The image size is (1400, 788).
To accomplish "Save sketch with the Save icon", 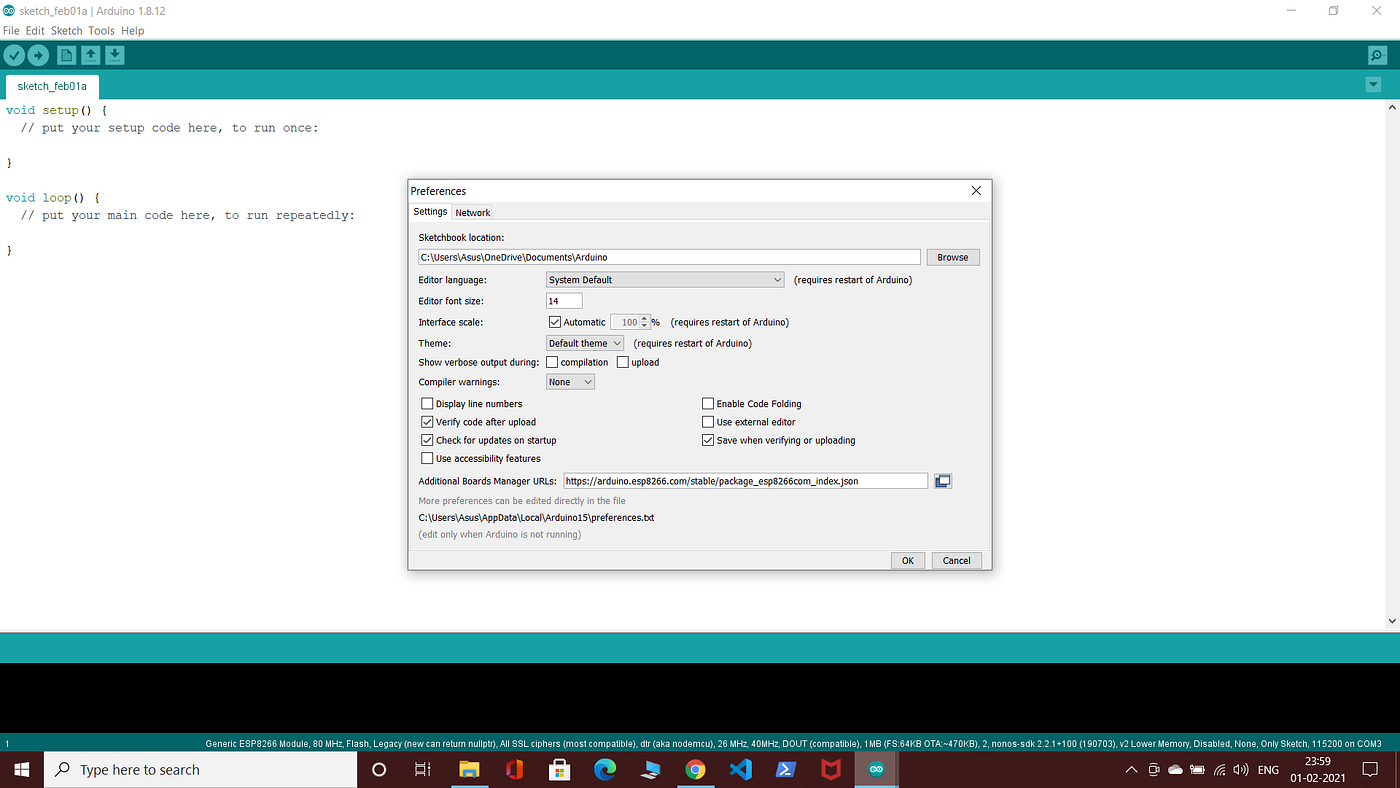I will [115, 55].
